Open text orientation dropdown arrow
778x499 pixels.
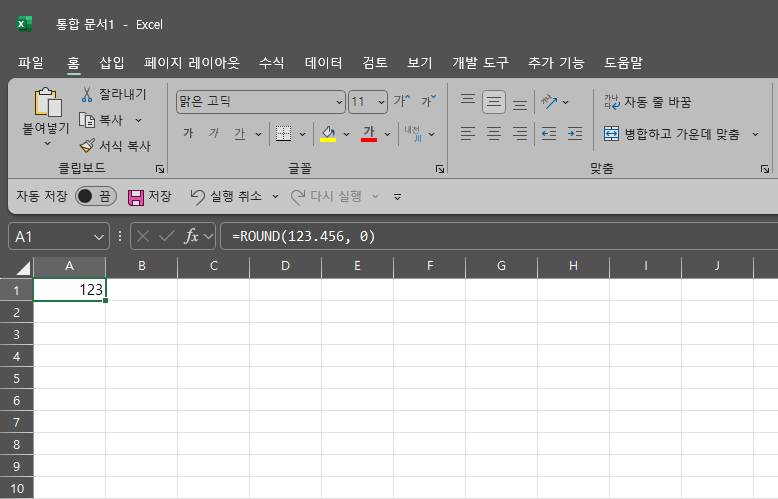click(566, 102)
